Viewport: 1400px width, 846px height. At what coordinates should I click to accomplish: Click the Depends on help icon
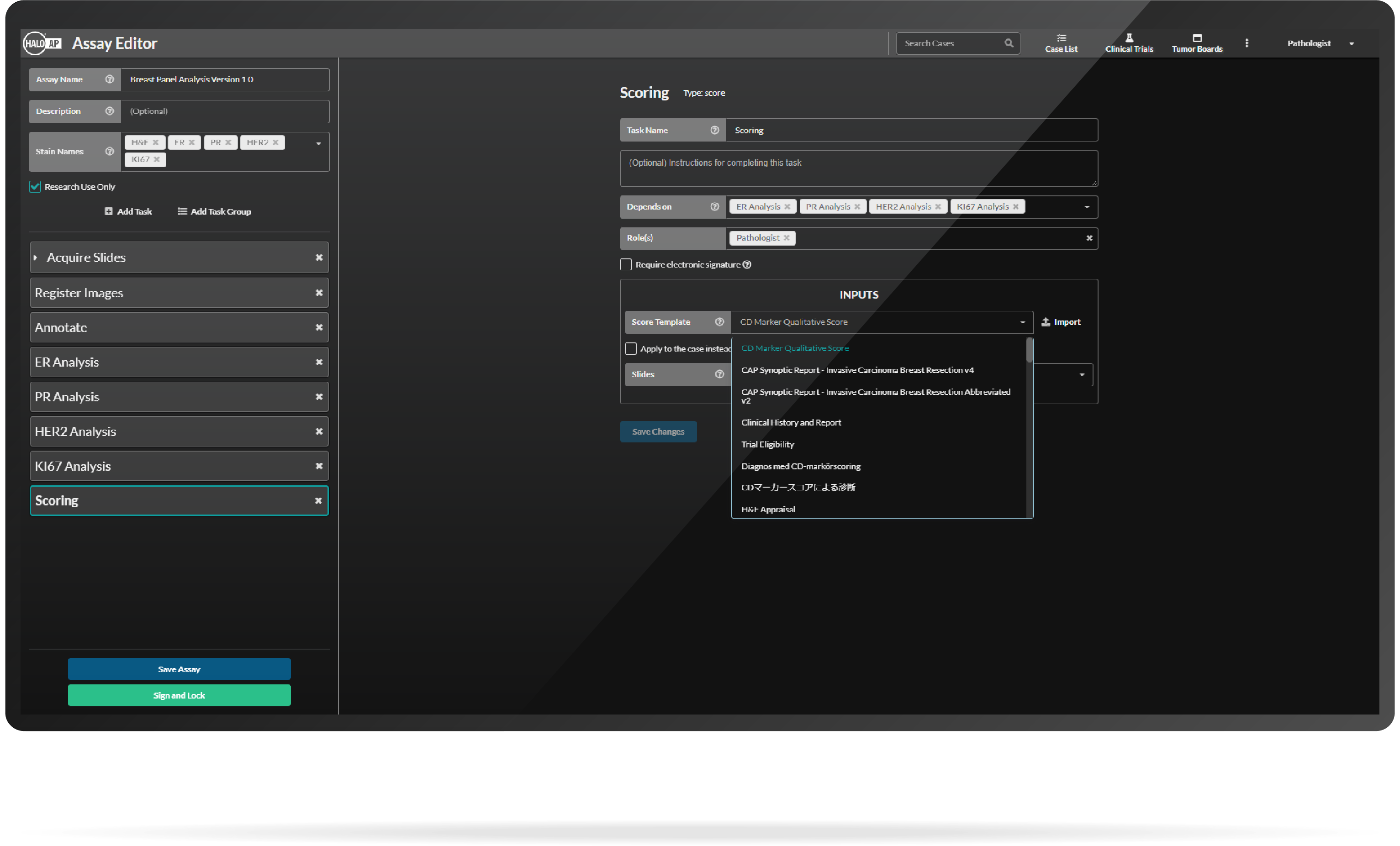point(714,207)
